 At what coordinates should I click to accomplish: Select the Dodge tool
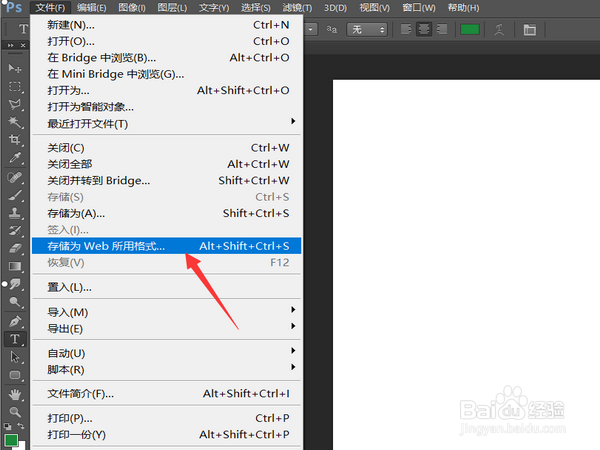(x=15, y=302)
